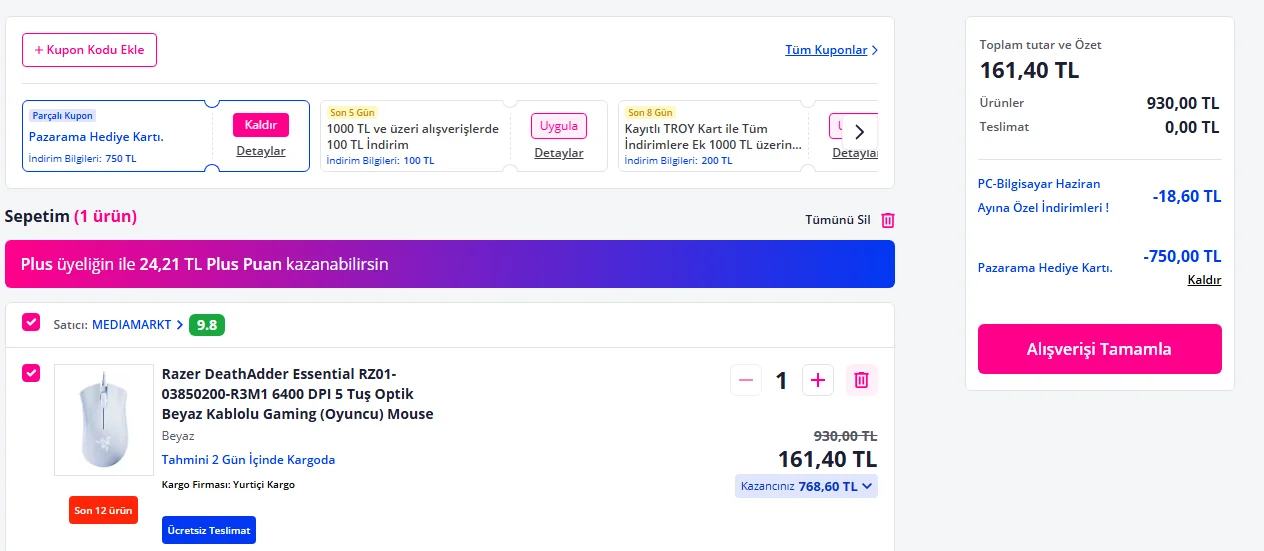Open Detaylar for the 1000 TL ve üzeri coupon
Screen dimensions: 1264x551
[559, 153]
